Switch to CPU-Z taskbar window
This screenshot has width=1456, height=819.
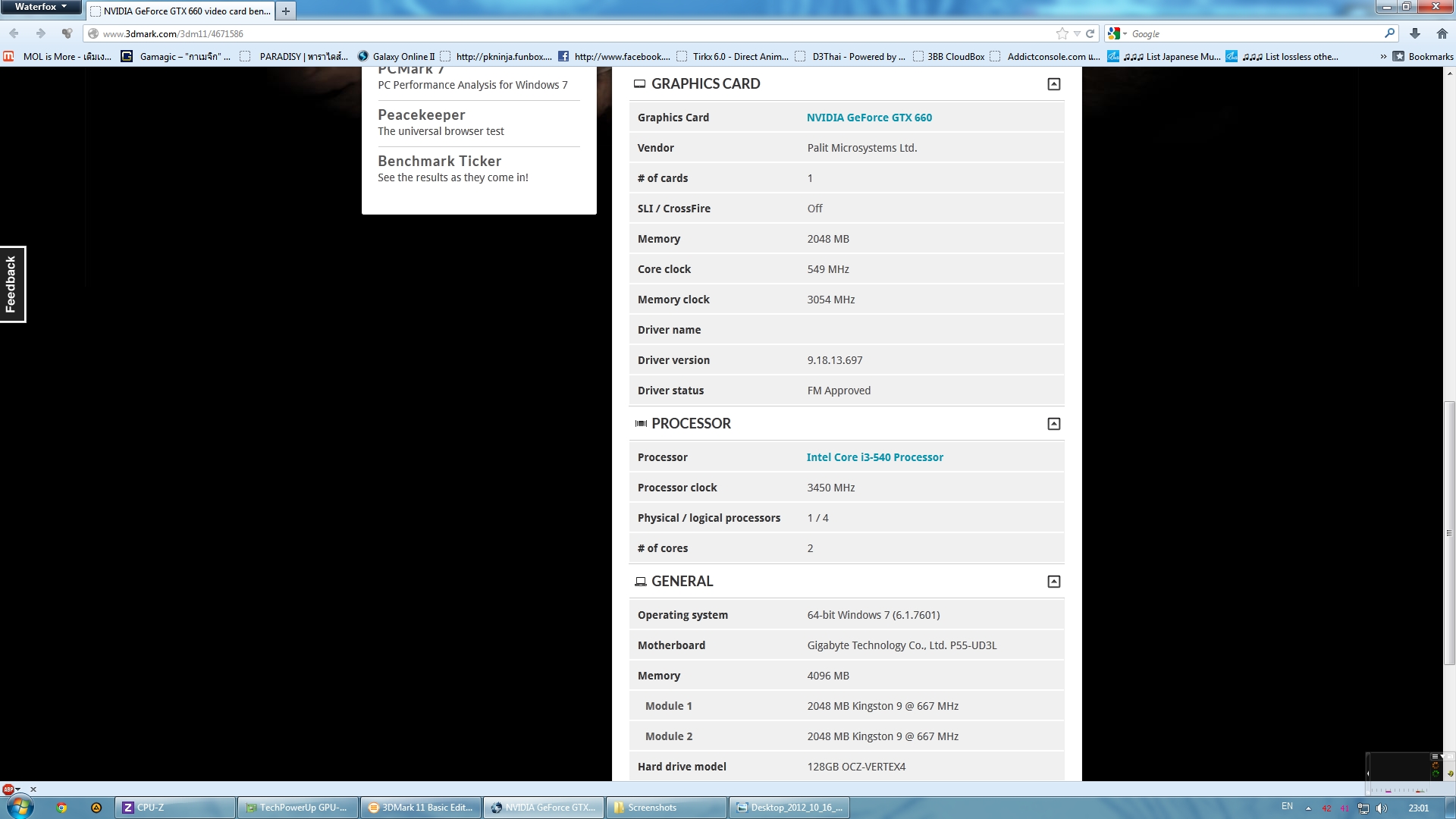coord(176,808)
